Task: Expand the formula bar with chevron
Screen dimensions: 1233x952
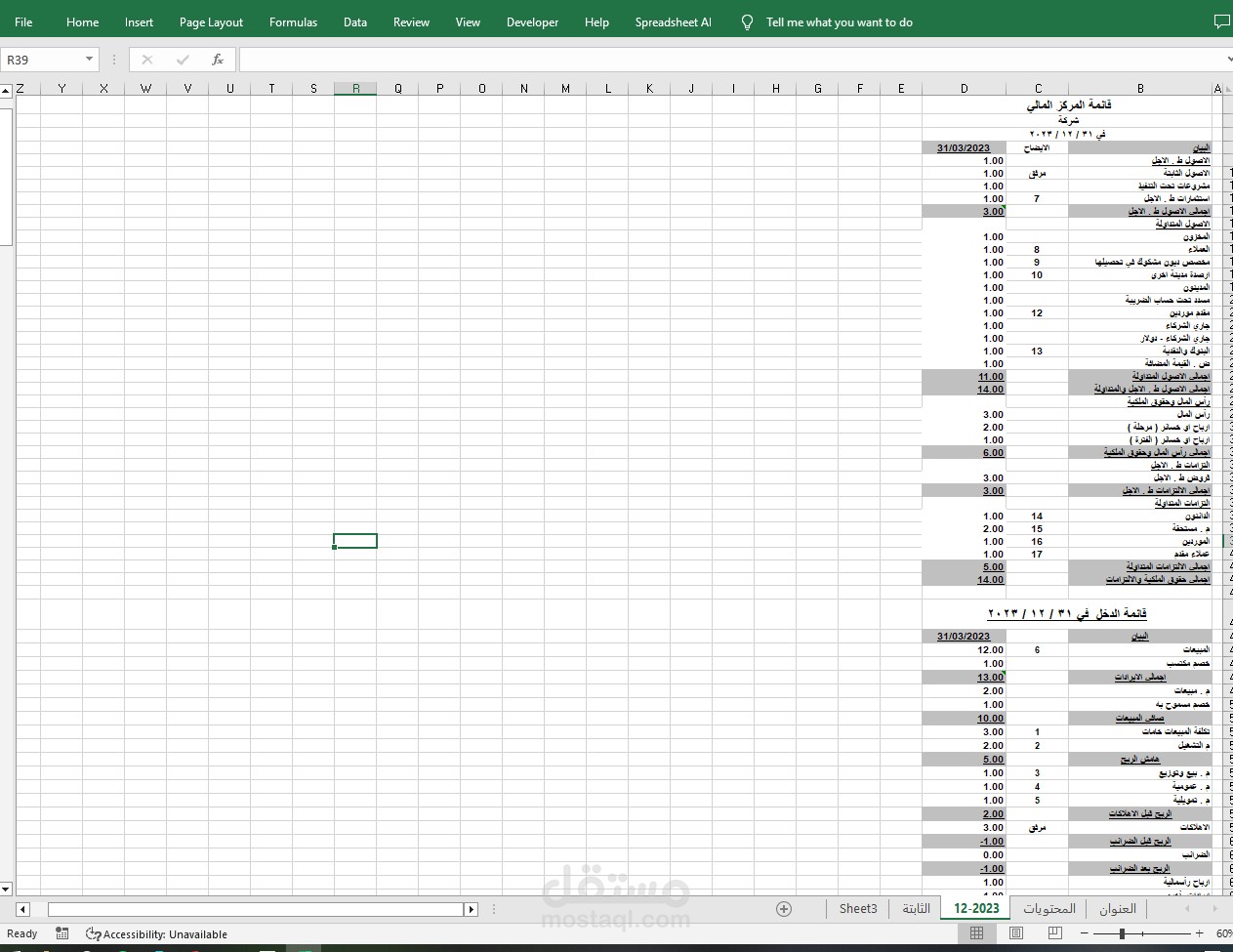Action: [1228, 60]
